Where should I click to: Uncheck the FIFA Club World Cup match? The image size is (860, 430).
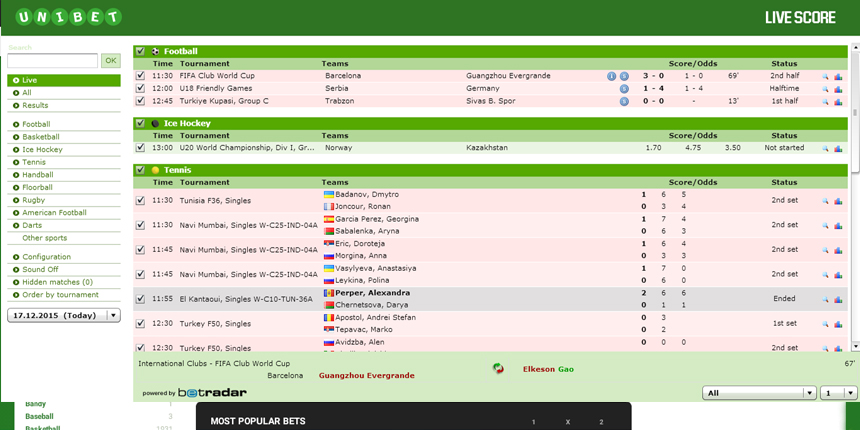[x=140, y=76]
